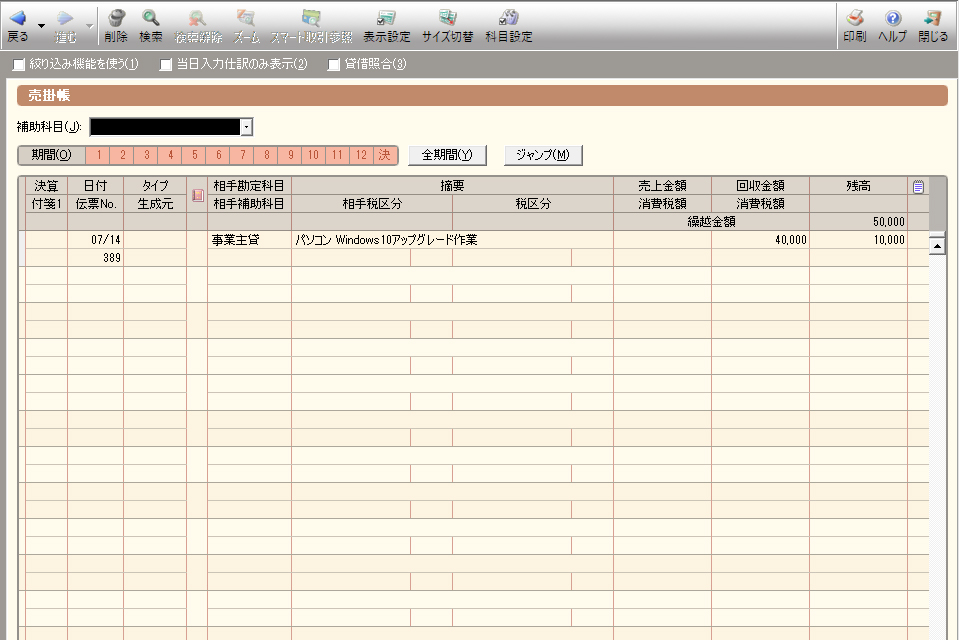Select the 事業主貸 account cell
Viewport: 960px width, 640px height.
[x=250, y=240]
